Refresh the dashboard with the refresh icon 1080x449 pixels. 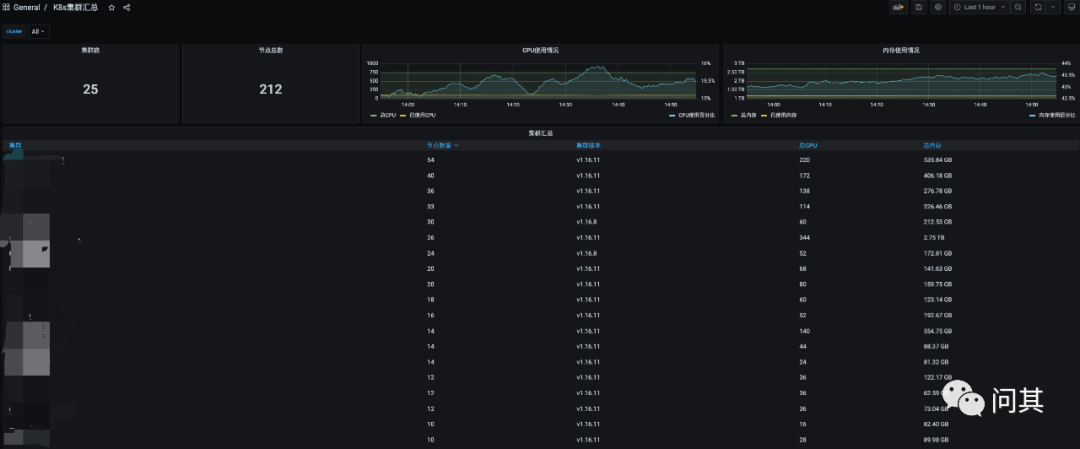tap(1037, 7)
